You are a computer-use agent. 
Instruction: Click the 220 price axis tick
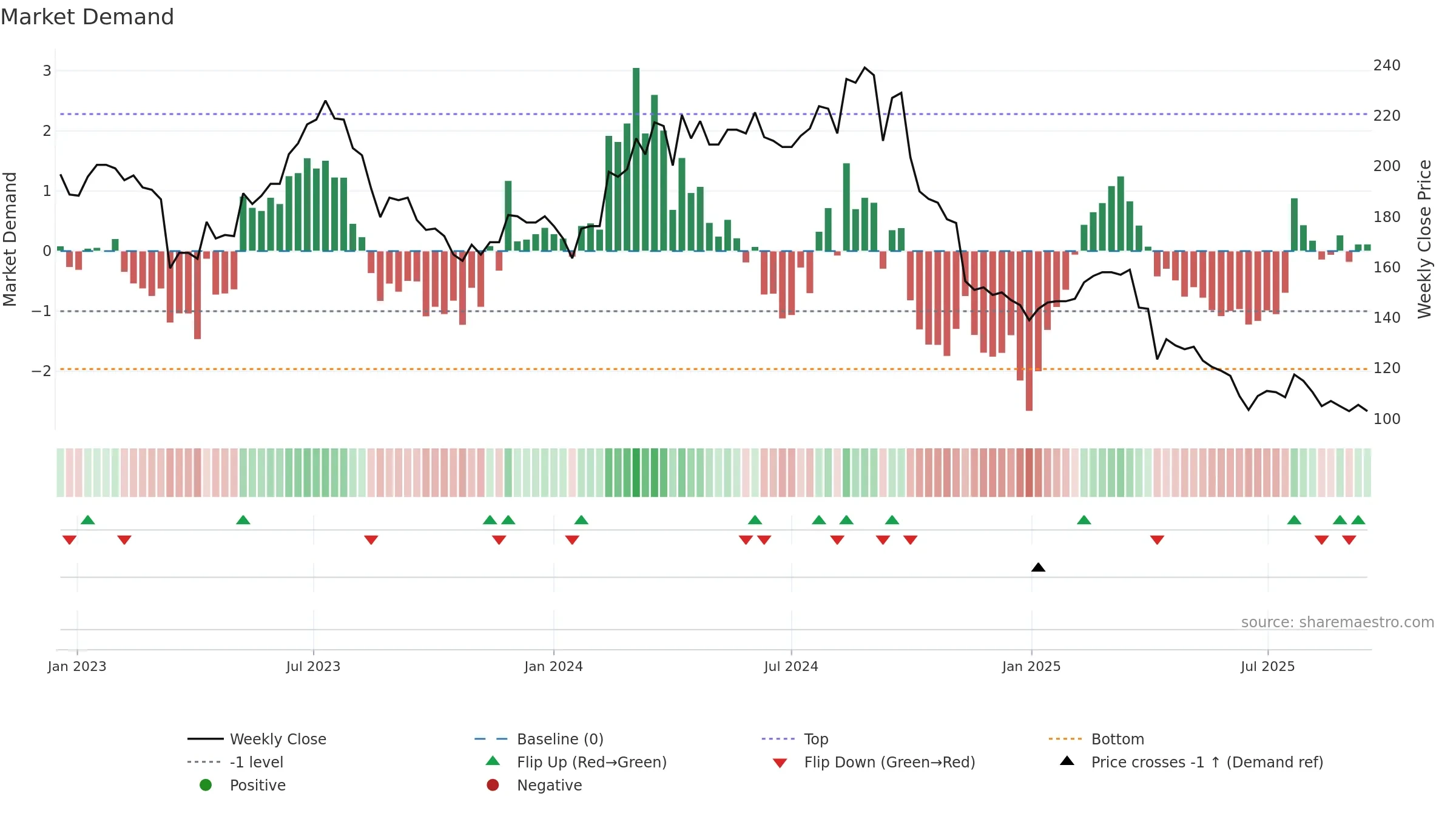(x=1387, y=115)
